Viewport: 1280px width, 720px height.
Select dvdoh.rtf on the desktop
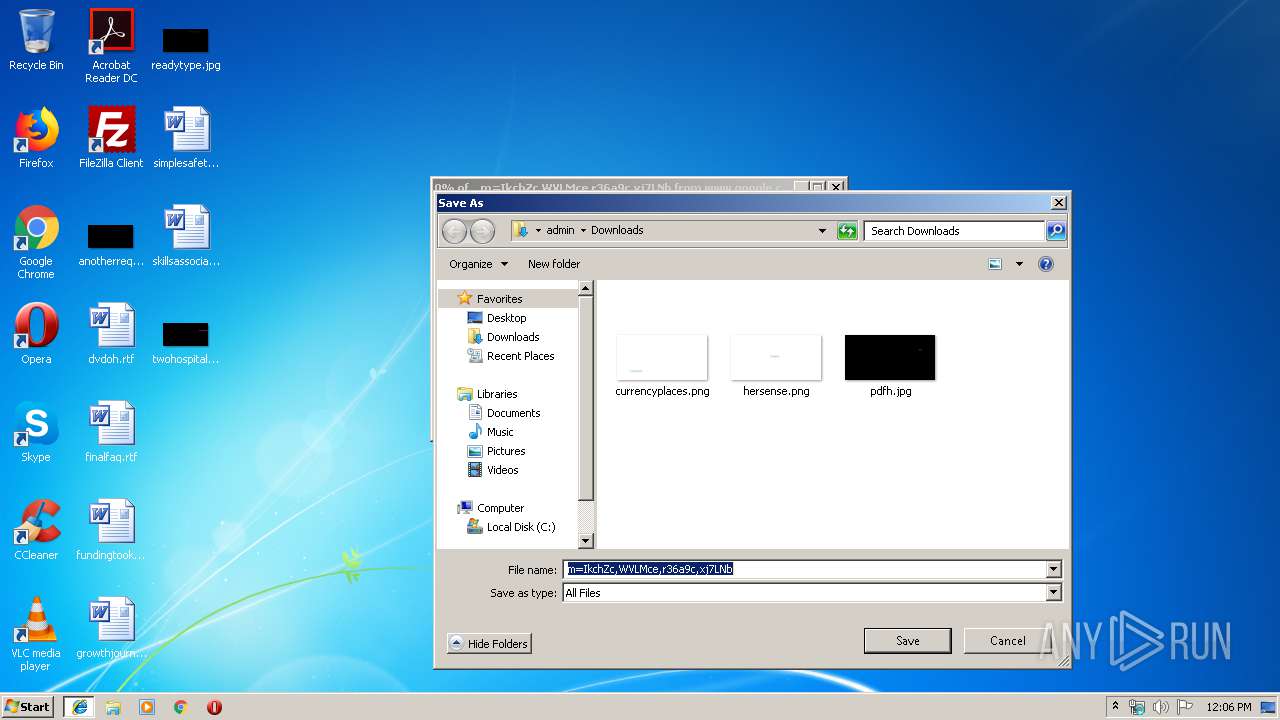[111, 334]
